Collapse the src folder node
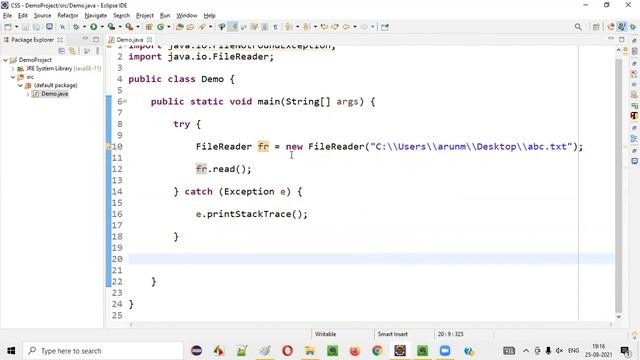The height and width of the screenshot is (360, 640). tap(13, 77)
